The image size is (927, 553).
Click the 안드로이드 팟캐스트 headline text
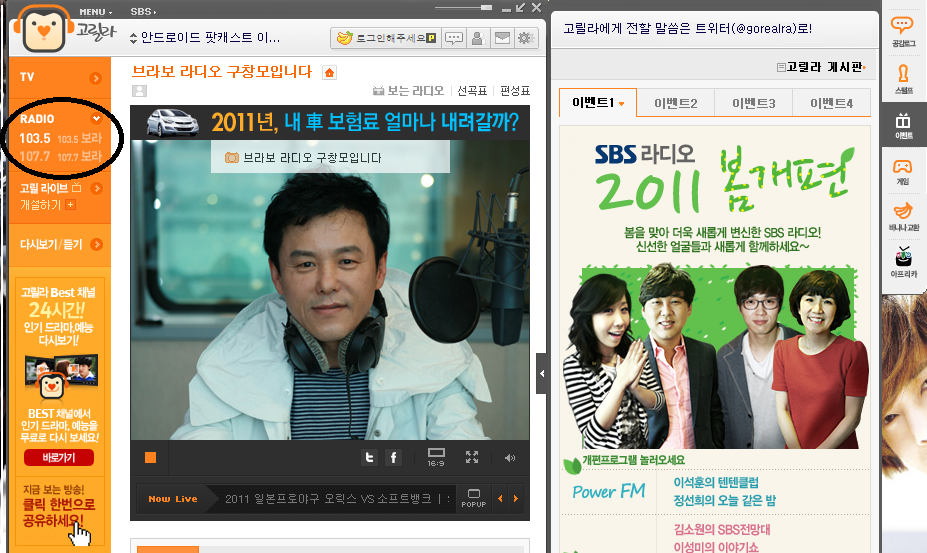pos(210,38)
